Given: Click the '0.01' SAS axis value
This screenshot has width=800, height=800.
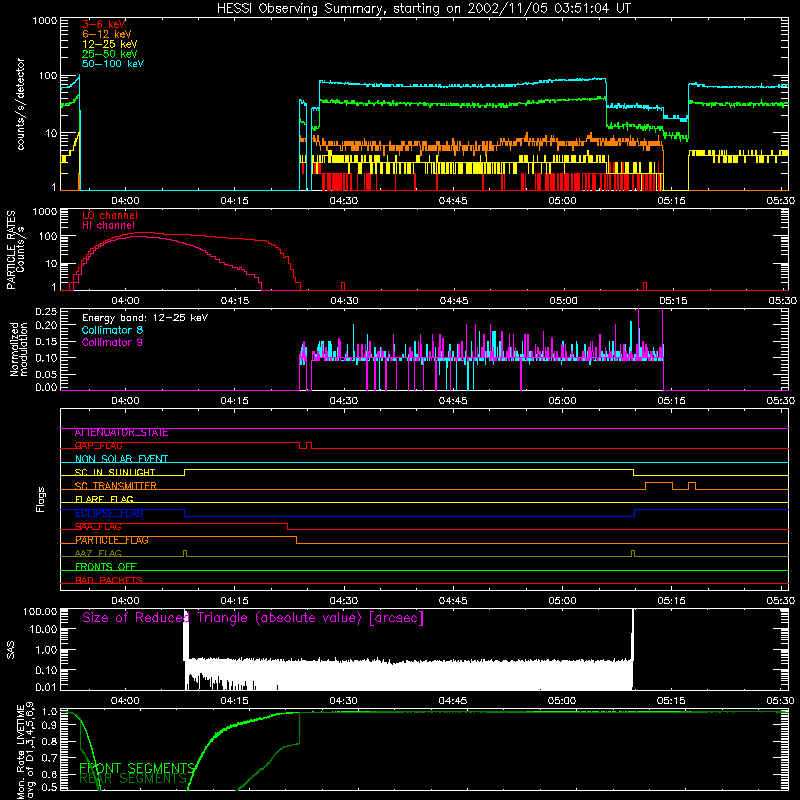Looking at the screenshot, I should pos(46,687).
